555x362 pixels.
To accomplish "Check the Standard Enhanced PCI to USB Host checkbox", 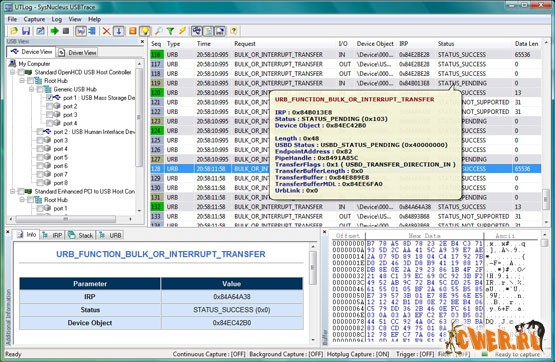I will 21,191.
